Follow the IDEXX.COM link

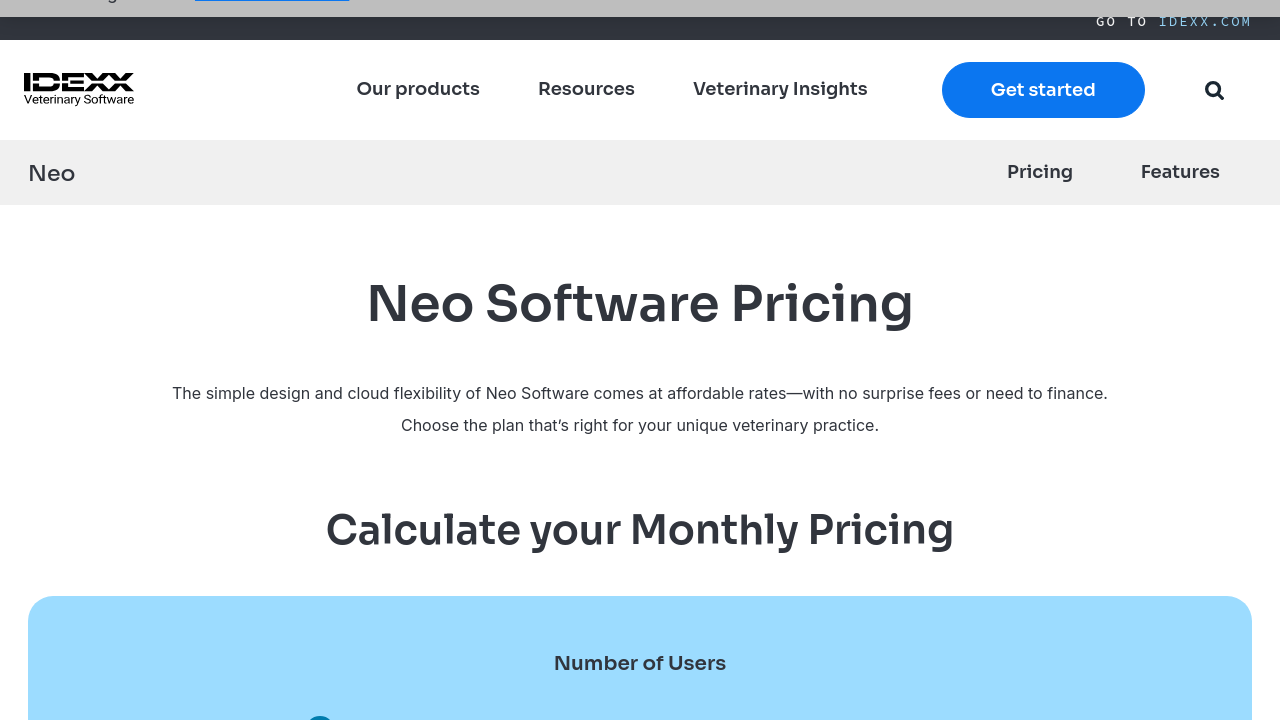pos(1205,22)
